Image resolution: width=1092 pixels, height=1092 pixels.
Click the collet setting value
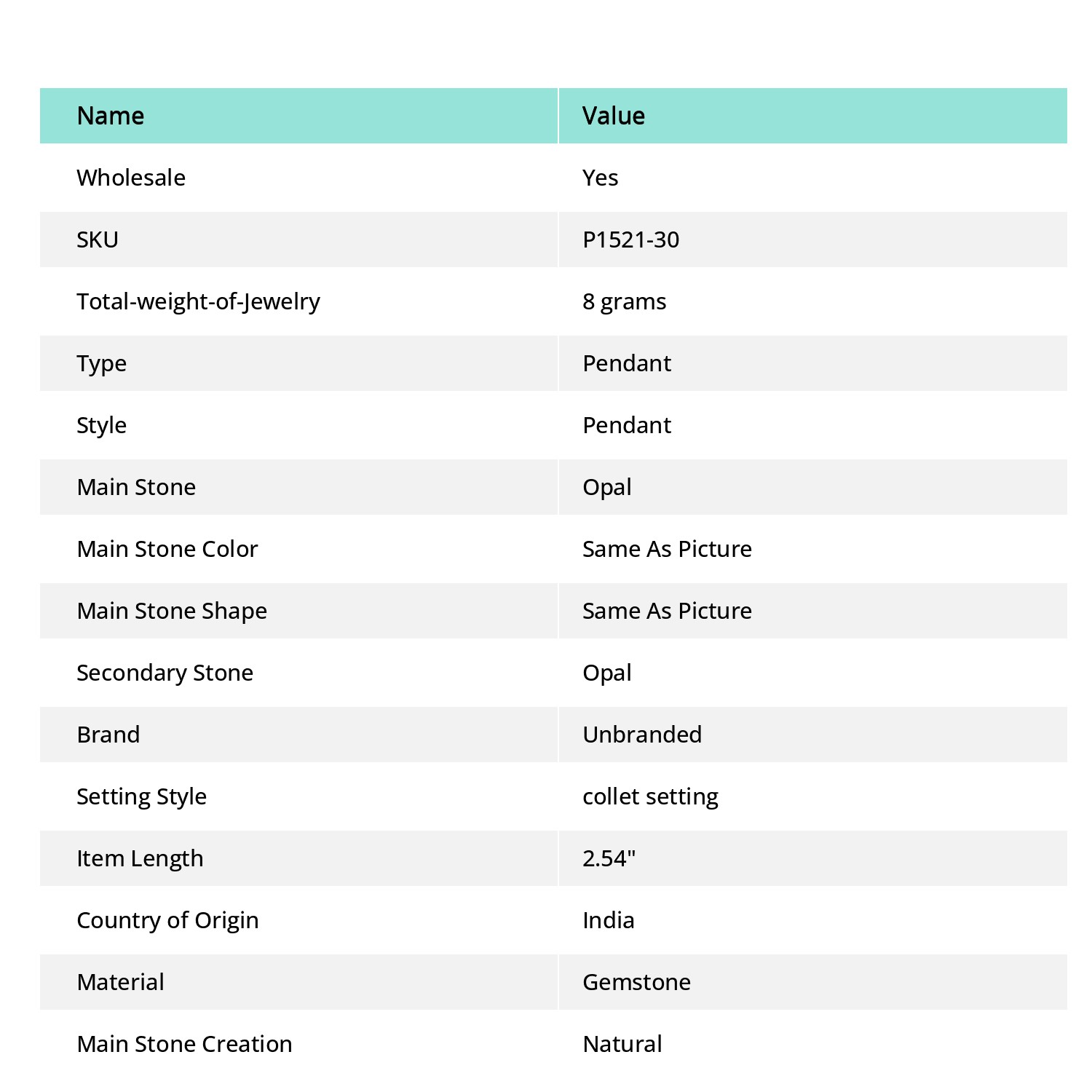click(651, 796)
